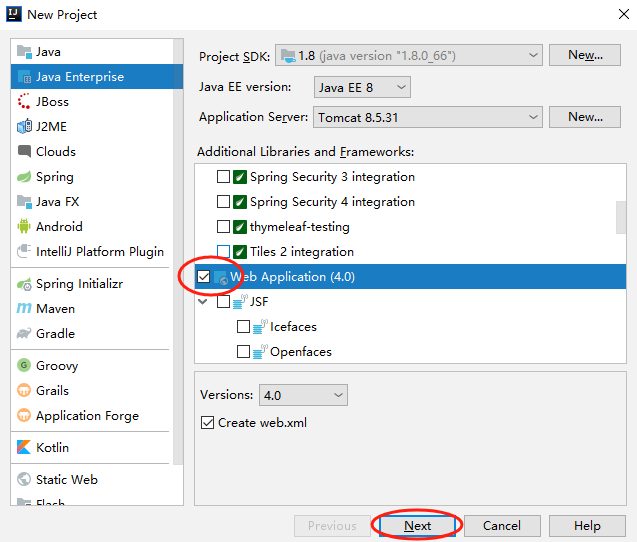Click the Application Forge icon
The height and width of the screenshot is (542, 637).
point(24,415)
